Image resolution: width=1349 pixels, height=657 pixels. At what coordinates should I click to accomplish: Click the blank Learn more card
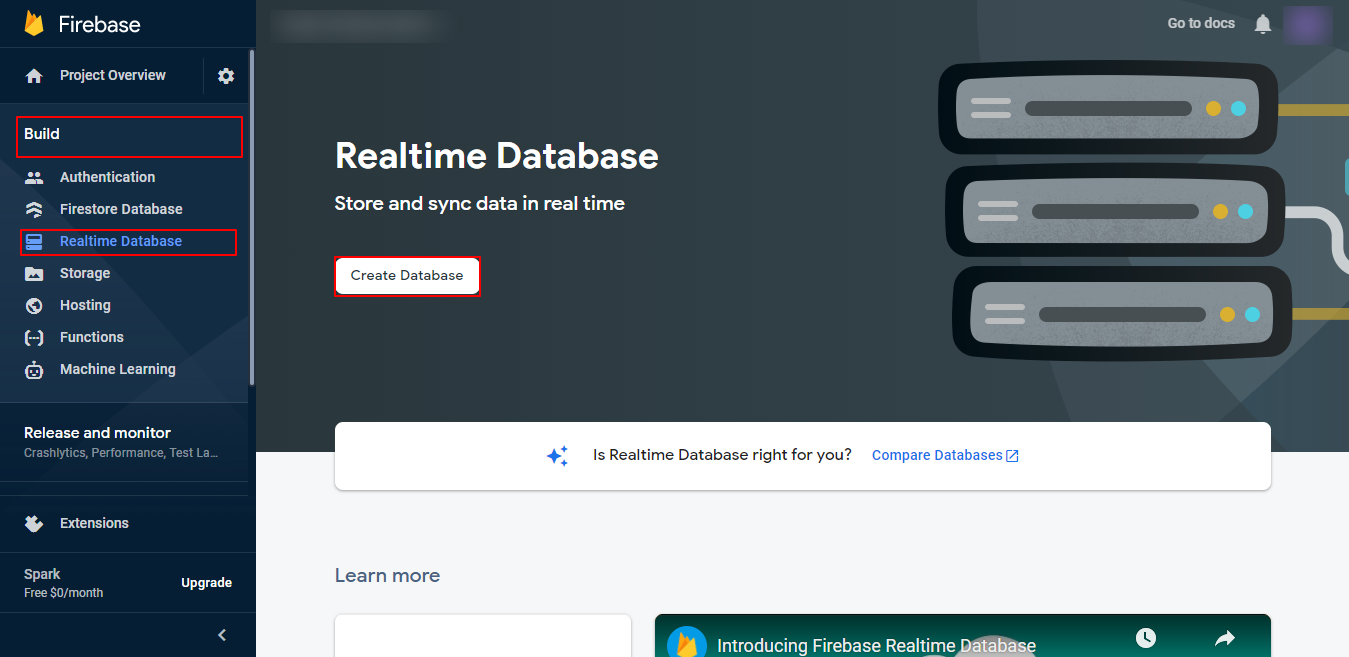point(483,636)
